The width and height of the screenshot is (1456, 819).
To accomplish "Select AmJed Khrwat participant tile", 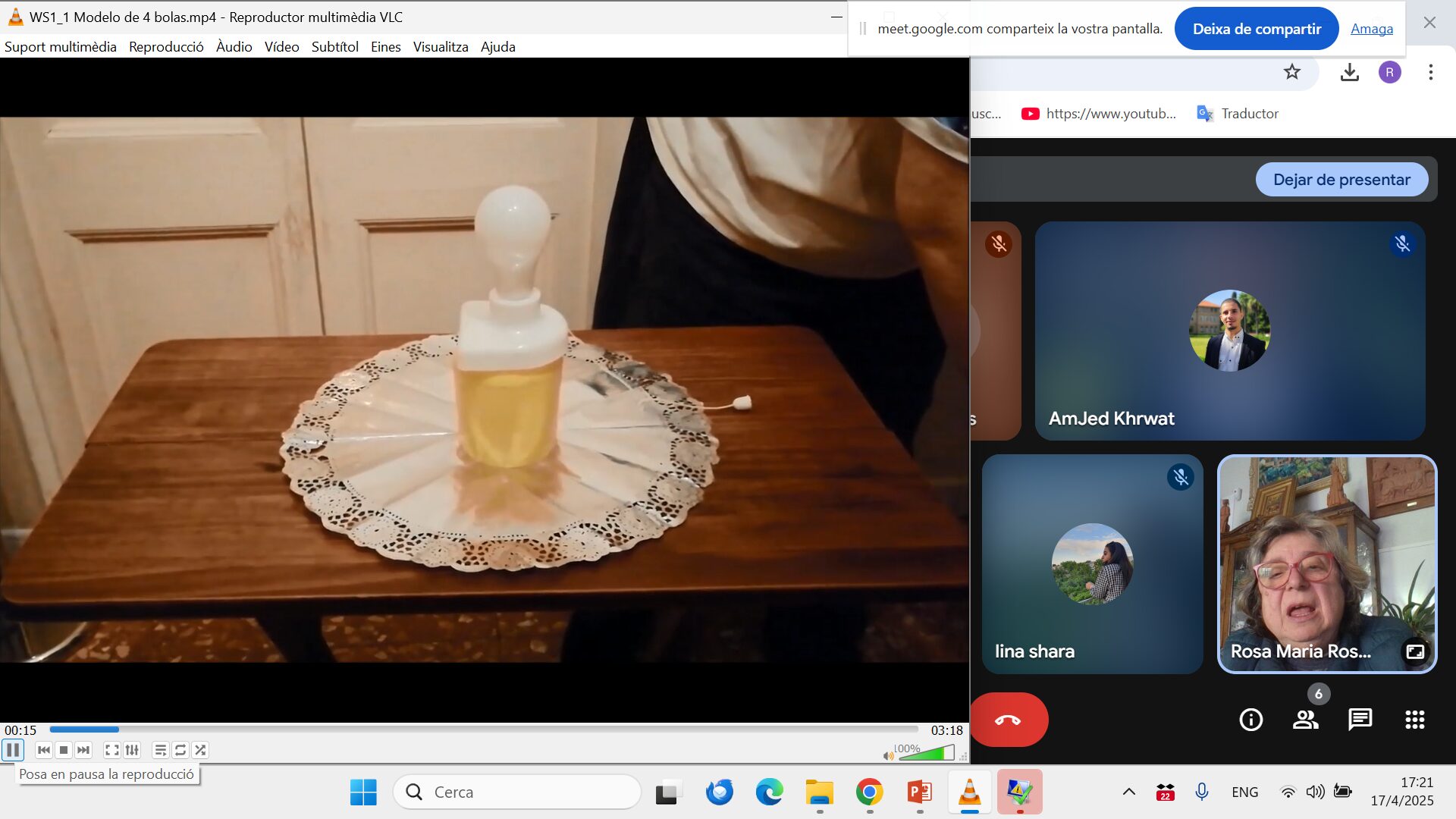I will pos(1230,331).
